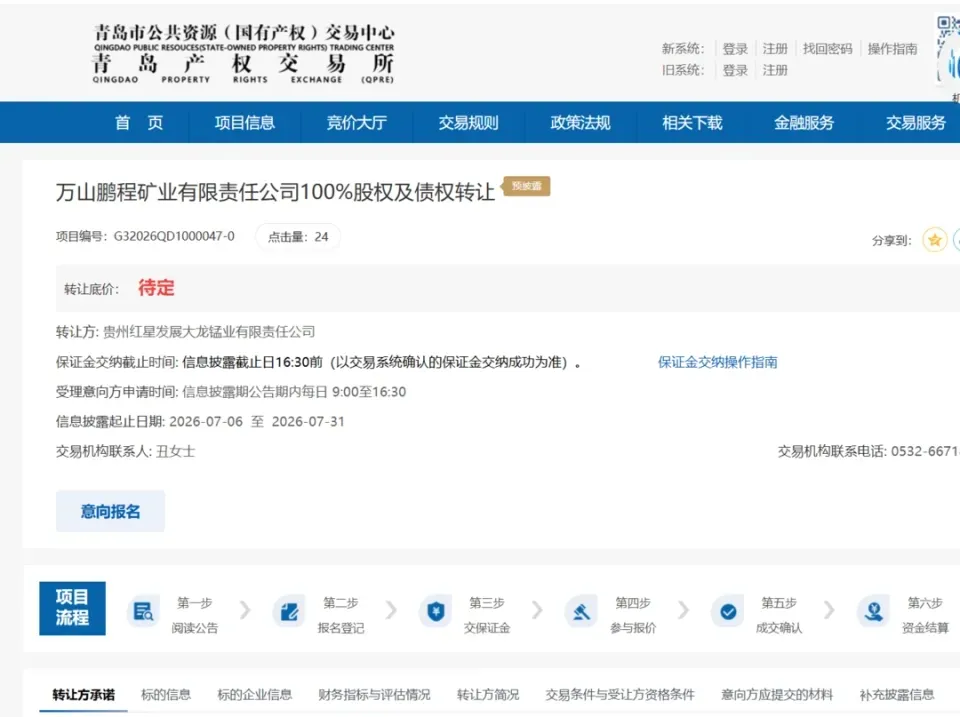Open the 操作指南 link in header
This screenshot has width=960, height=717.
(892, 48)
